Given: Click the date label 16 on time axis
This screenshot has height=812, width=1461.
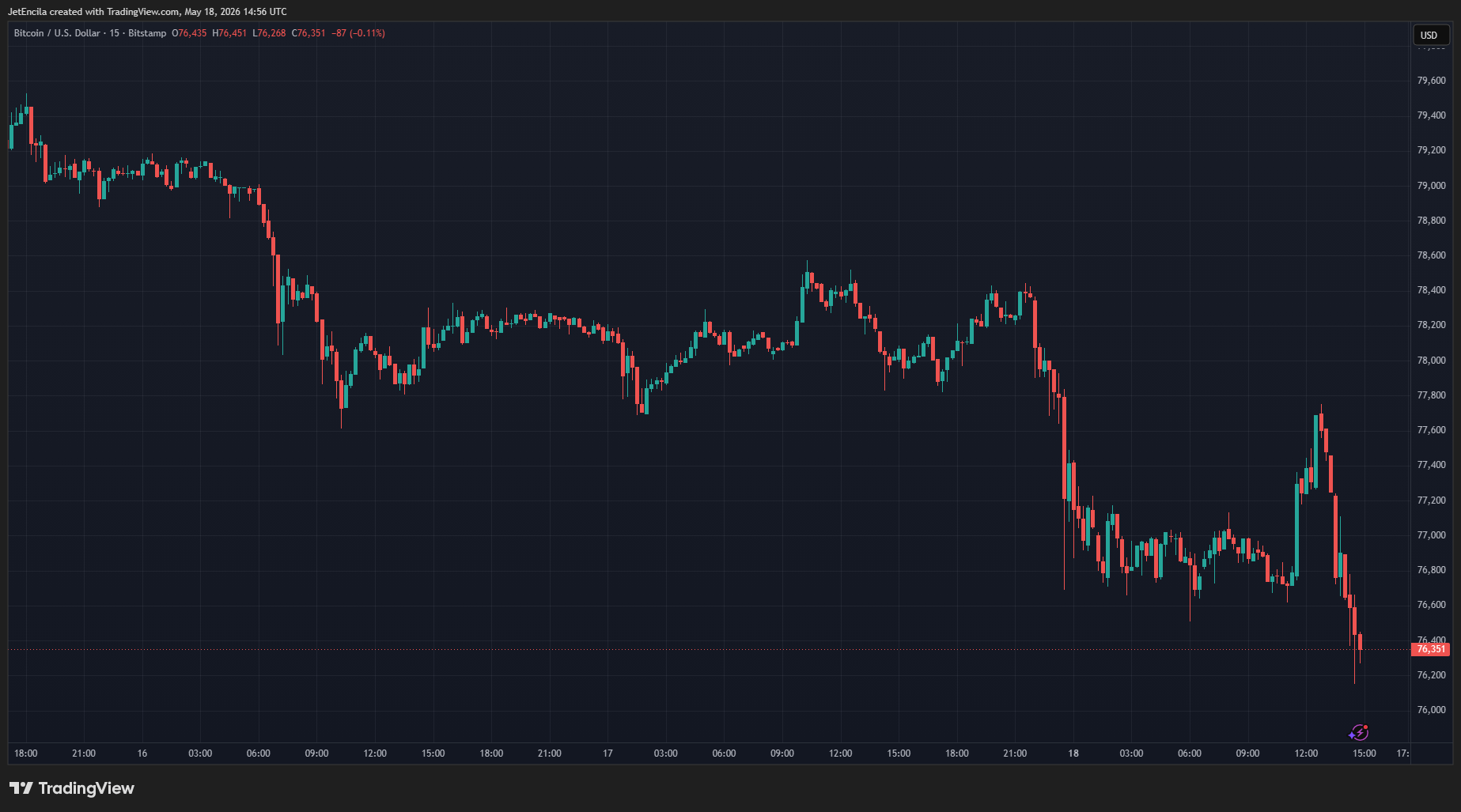Looking at the screenshot, I should point(142,753).
